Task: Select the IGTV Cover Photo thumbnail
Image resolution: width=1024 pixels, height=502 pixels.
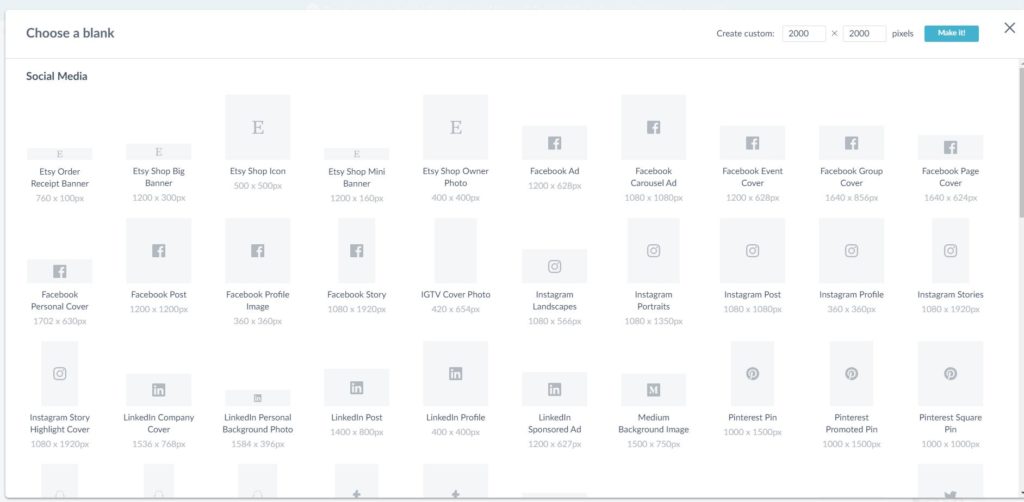Action: tap(455, 251)
